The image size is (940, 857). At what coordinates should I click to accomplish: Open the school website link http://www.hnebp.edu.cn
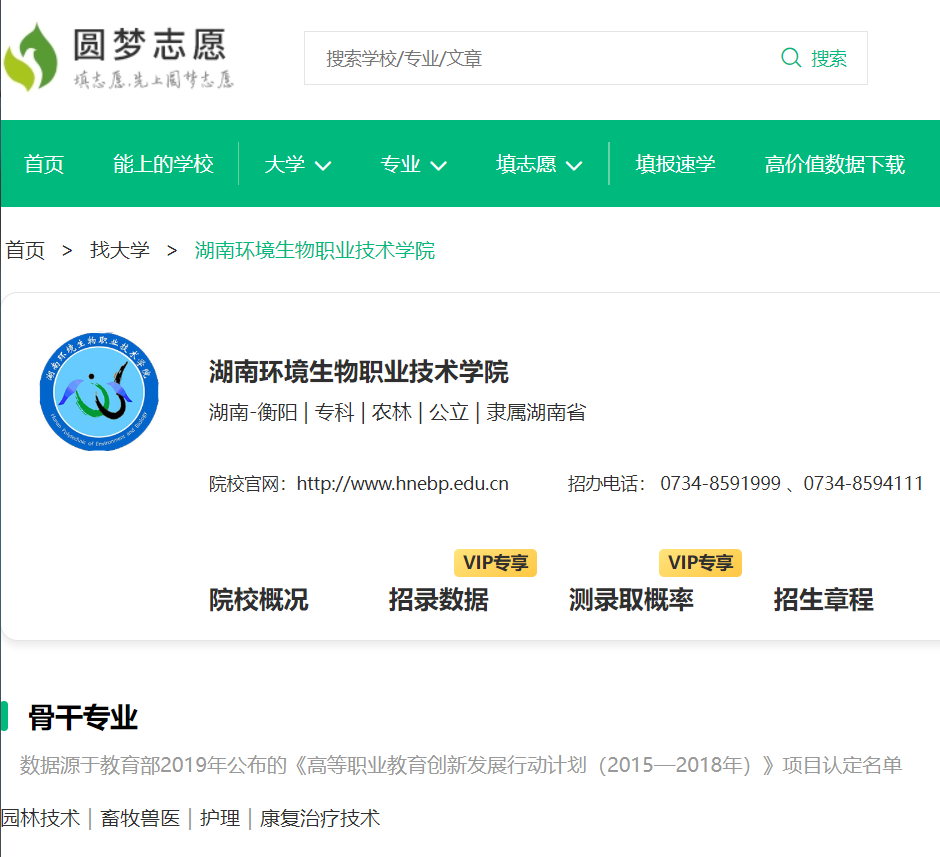(402, 483)
